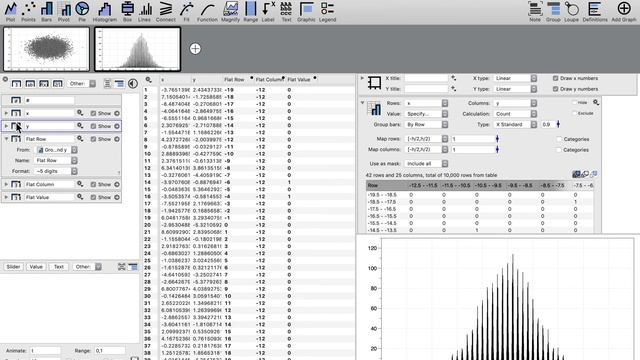The width and height of the screenshot is (640, 360).
Task: Open the Group bars By Row dropdown
Action: 426,124
